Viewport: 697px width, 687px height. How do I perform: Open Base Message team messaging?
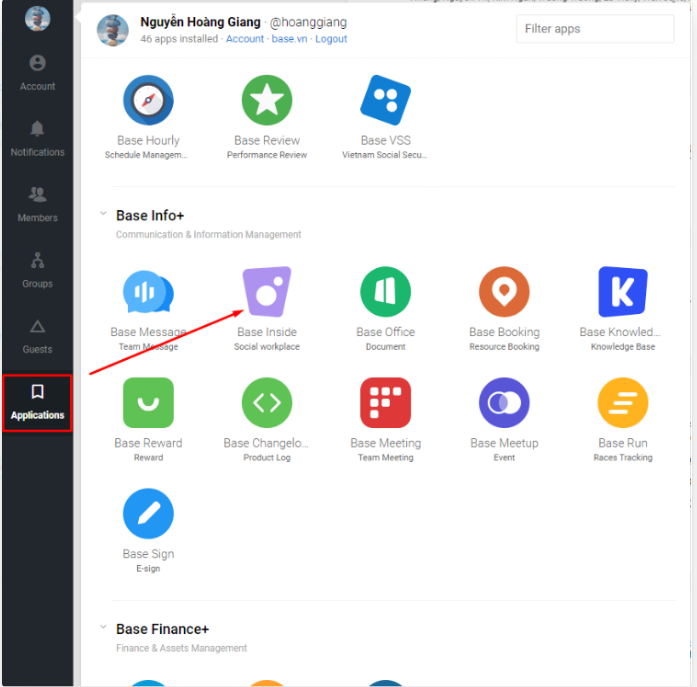click(x=148, y=292)
